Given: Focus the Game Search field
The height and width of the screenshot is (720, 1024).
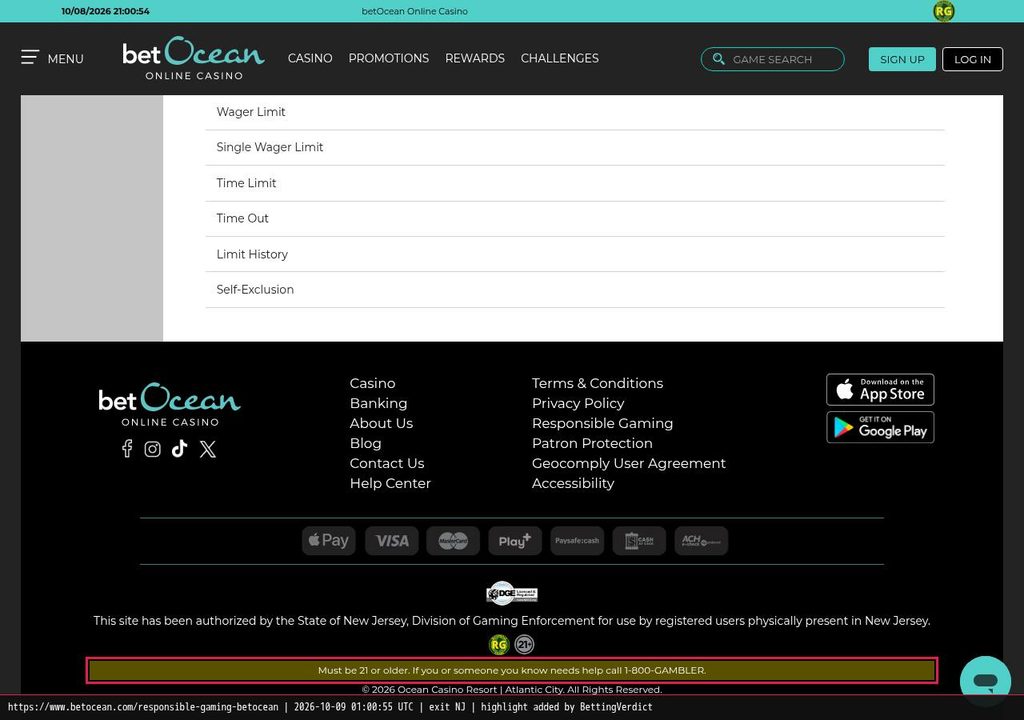Looking at the screenshot, I should 773,59.
